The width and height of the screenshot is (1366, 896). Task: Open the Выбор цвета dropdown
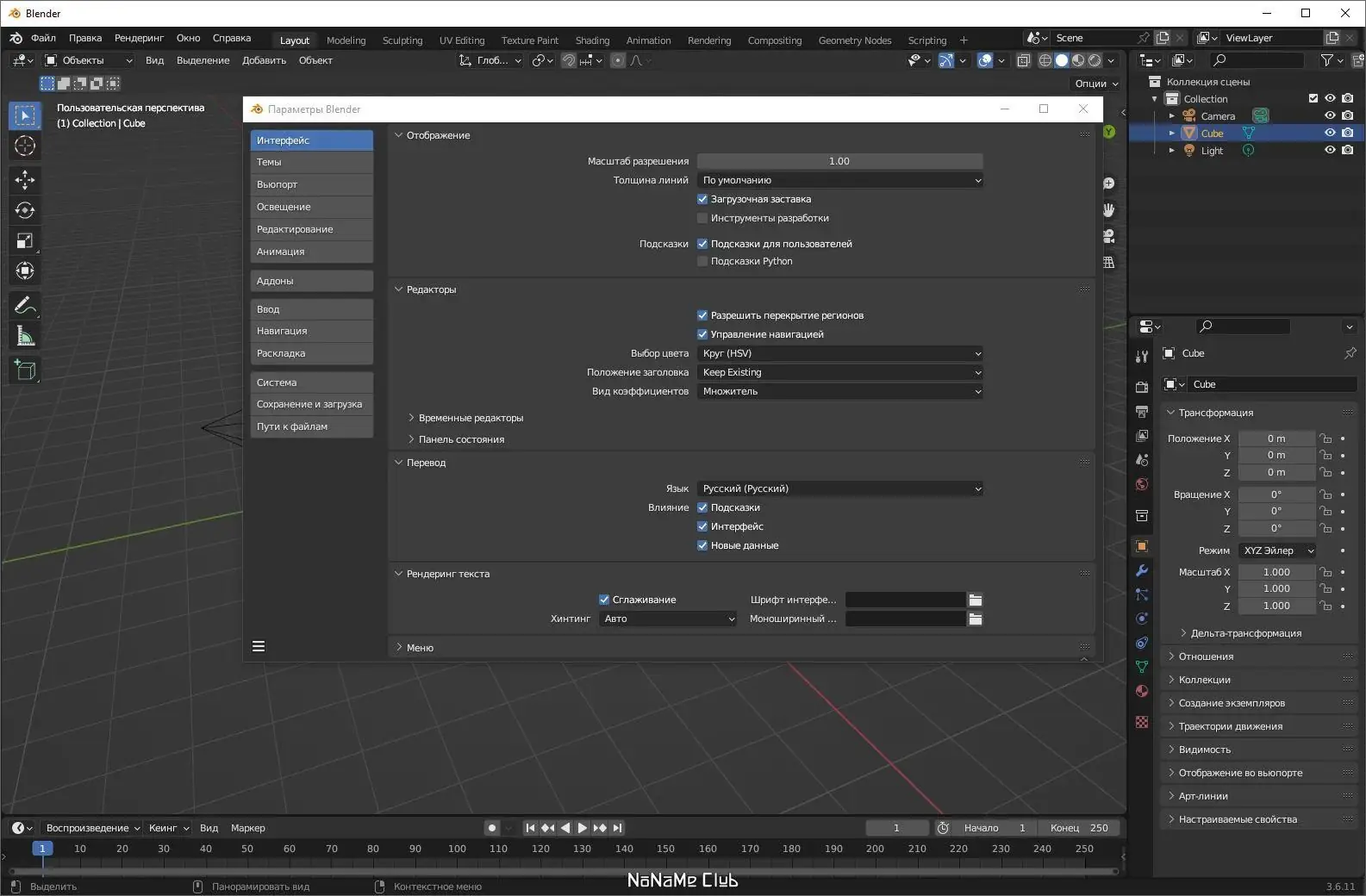pyautogui.click(x=840, y=353)
